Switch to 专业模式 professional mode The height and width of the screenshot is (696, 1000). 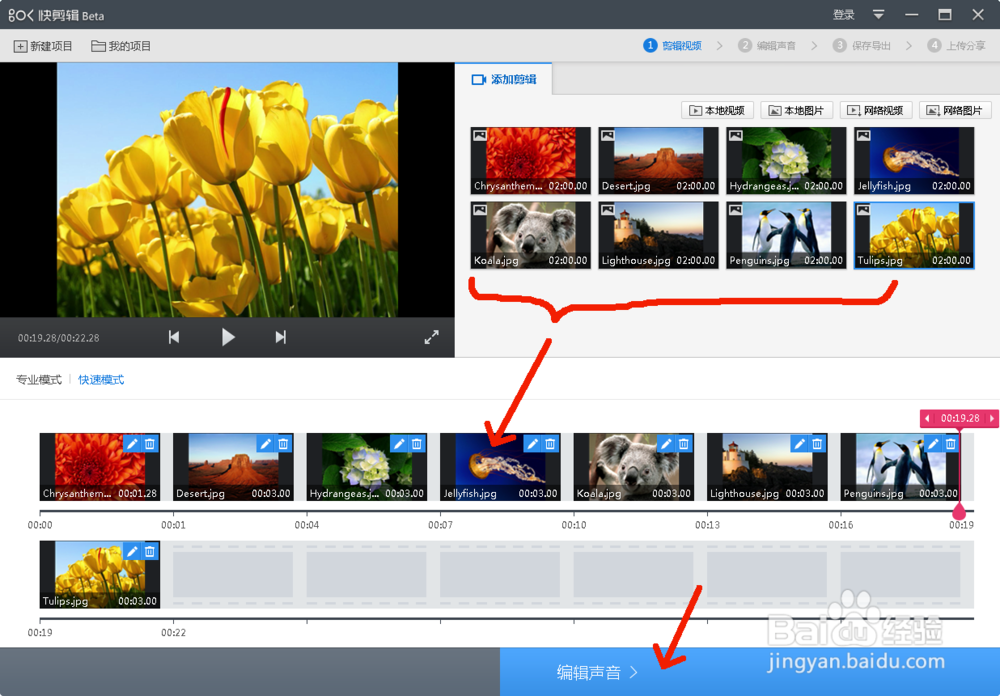coord(39,380)
